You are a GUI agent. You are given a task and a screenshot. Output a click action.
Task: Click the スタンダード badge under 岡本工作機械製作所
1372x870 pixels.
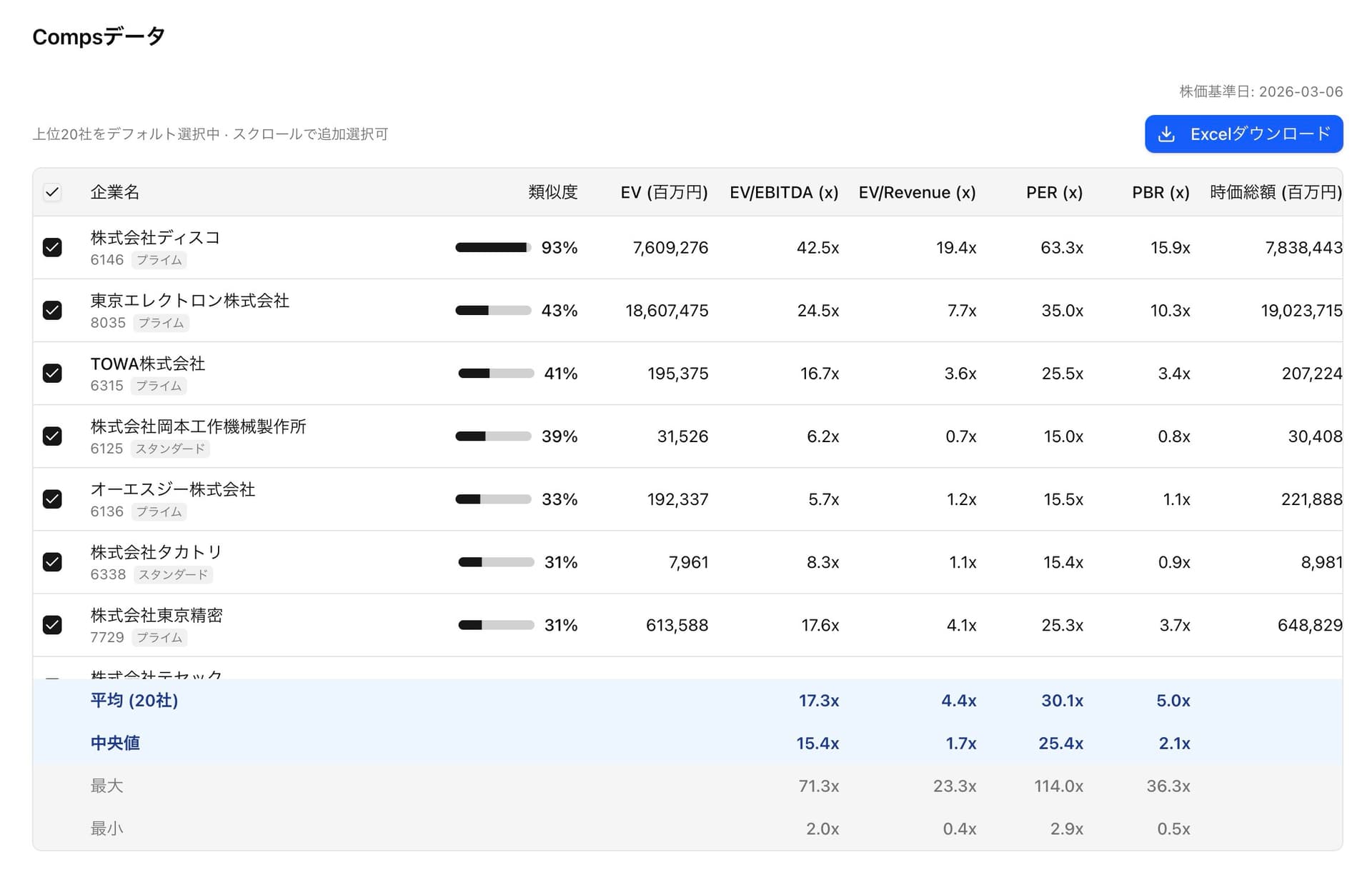tap(171, 449)
